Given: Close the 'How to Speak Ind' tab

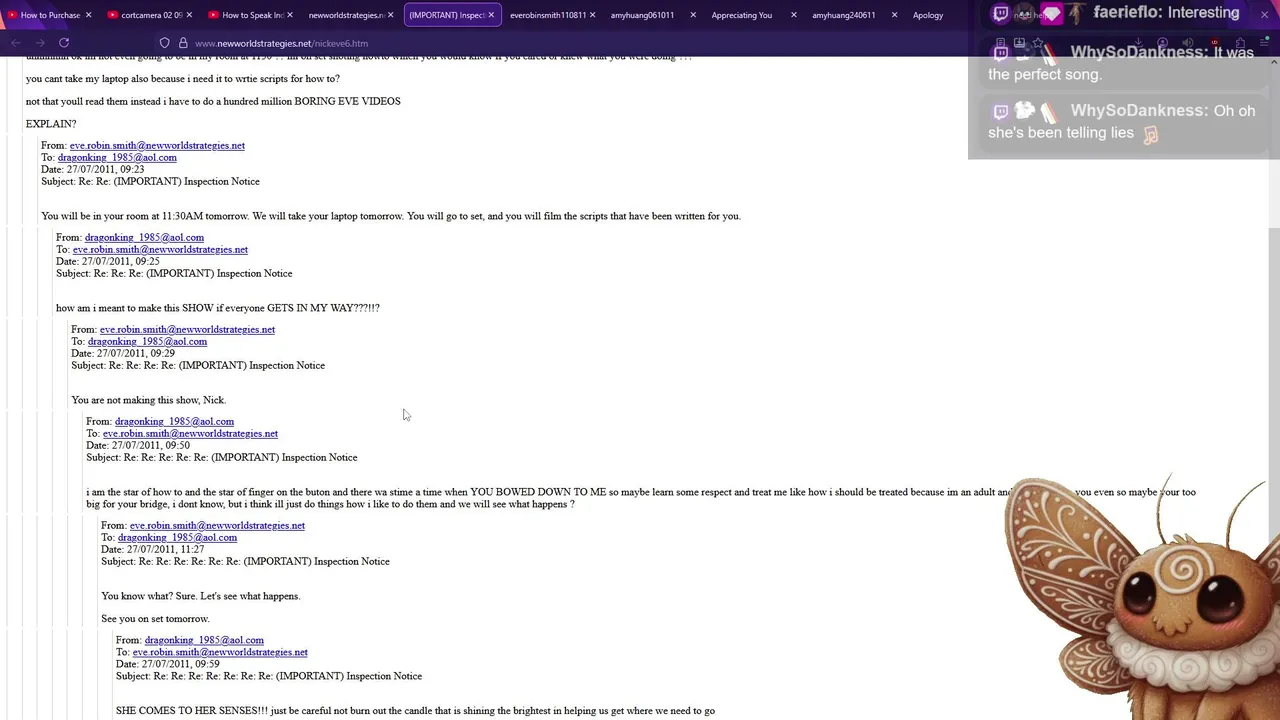Looking at the screenshot, I should click(290, 15).
